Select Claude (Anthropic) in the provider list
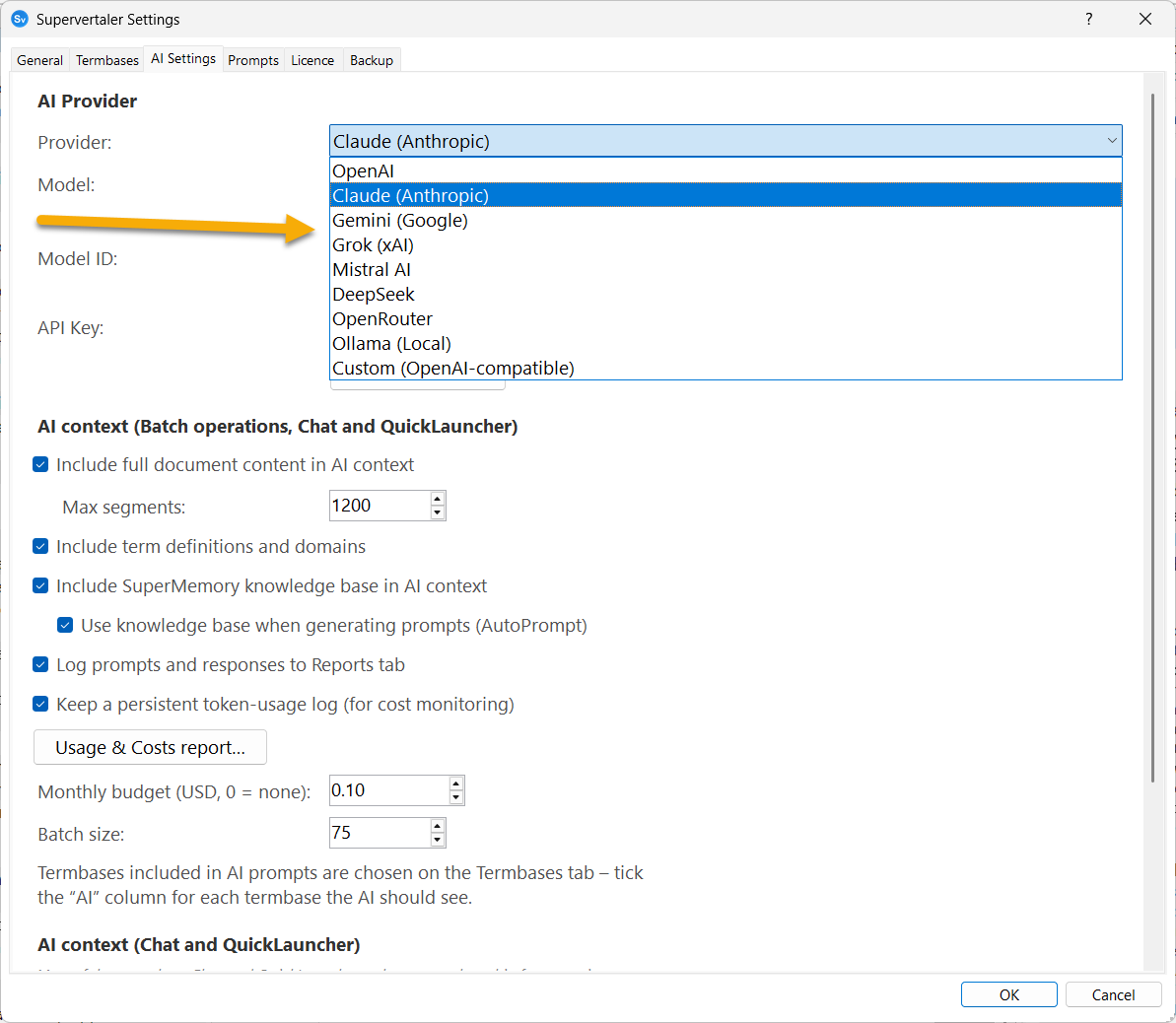The height and width of the screenshot is (1023, 1176). (x=726, y=196)
